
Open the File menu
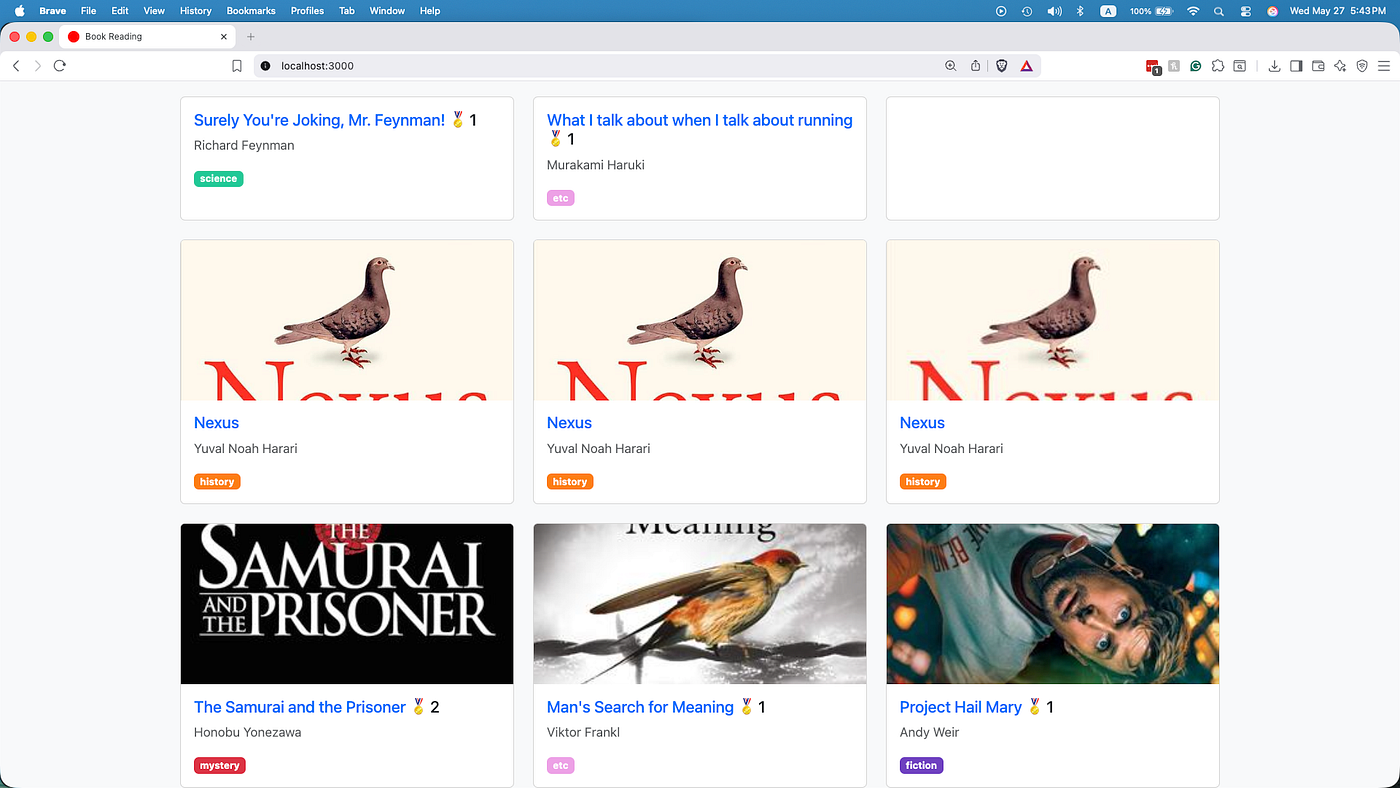coord(88,11)
